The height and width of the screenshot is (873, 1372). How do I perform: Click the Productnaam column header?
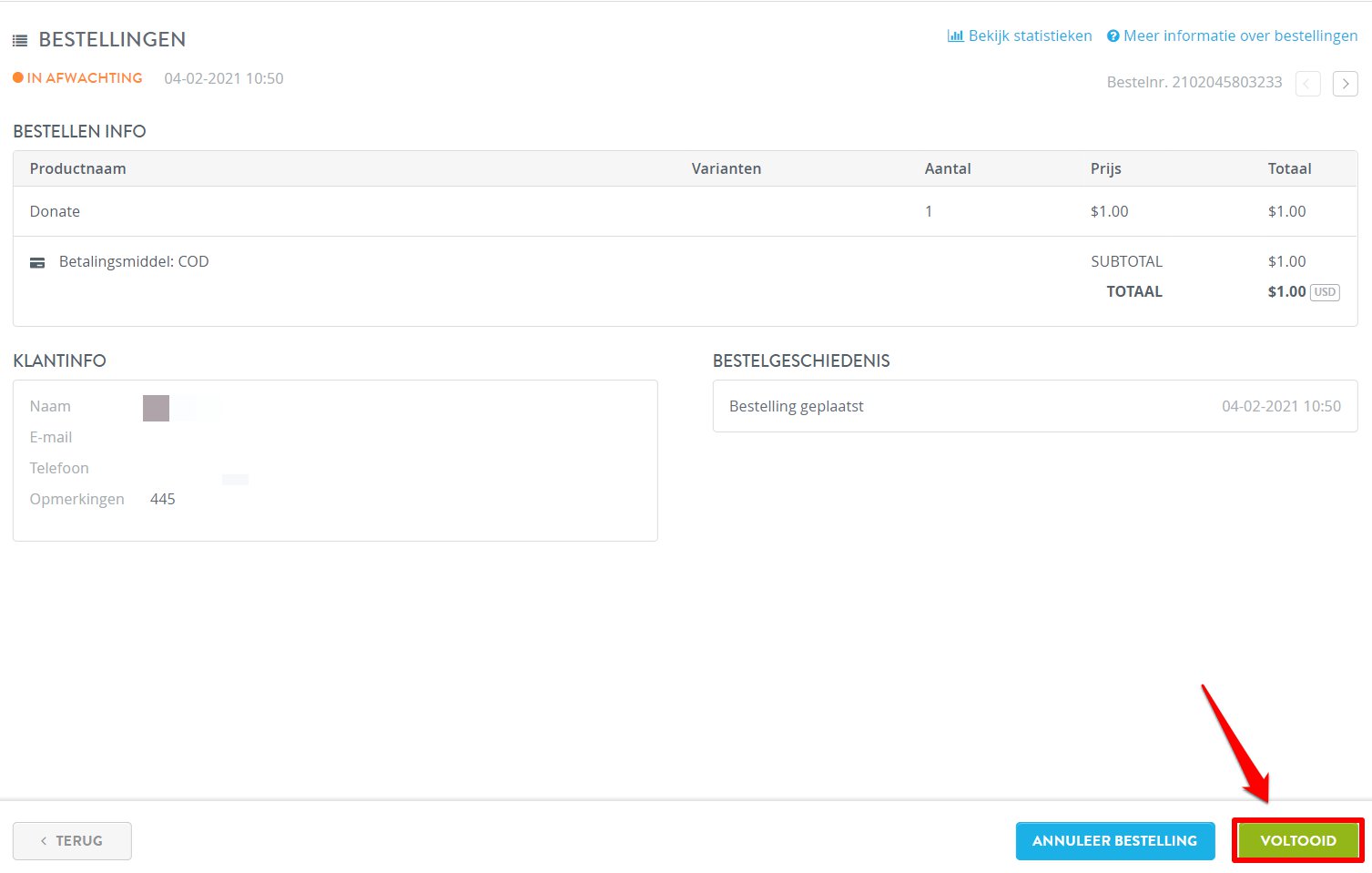coord(78,168)
